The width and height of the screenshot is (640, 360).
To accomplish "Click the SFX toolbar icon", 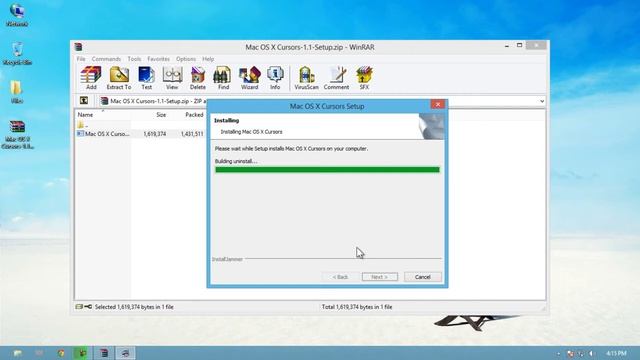I will [364, 78].
